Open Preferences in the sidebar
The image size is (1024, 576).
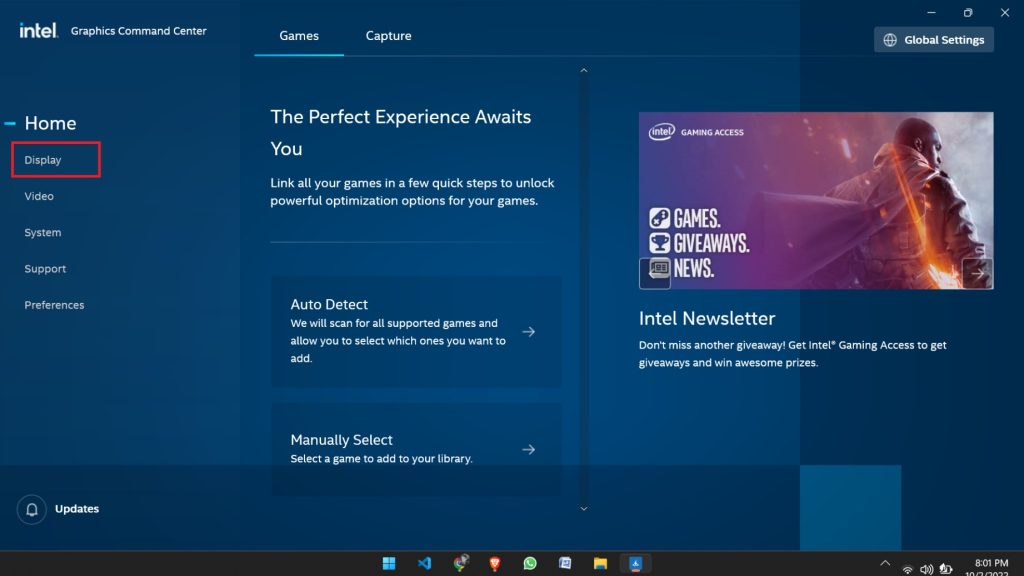pyautogui.click(x=54, y=305)
